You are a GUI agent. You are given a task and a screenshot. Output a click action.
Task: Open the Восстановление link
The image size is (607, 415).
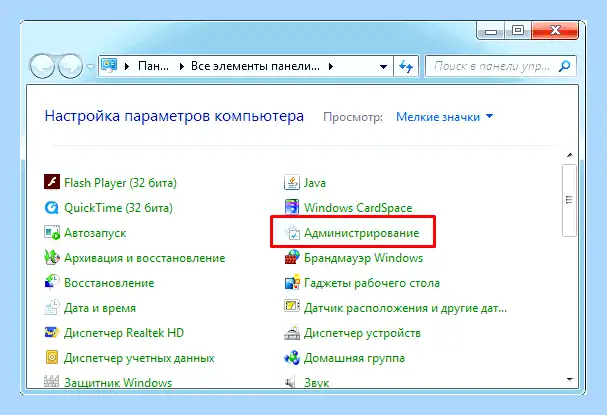tap(109, 283)
